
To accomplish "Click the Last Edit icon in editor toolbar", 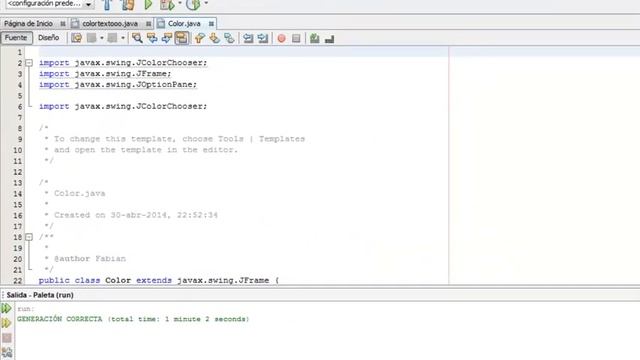I will (76, 38).
